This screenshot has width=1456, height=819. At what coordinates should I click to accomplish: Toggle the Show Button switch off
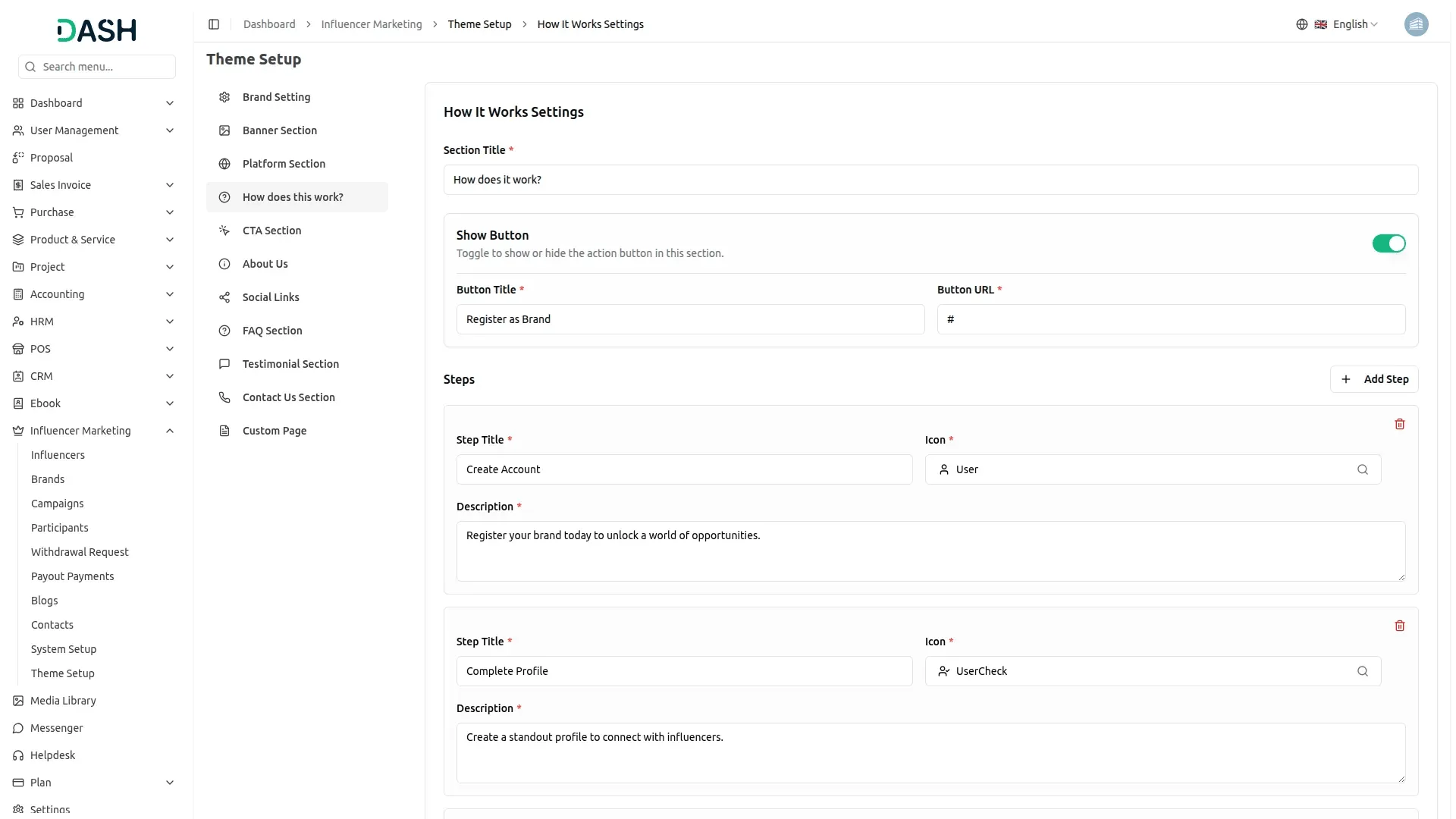[x=1389, y=243]
